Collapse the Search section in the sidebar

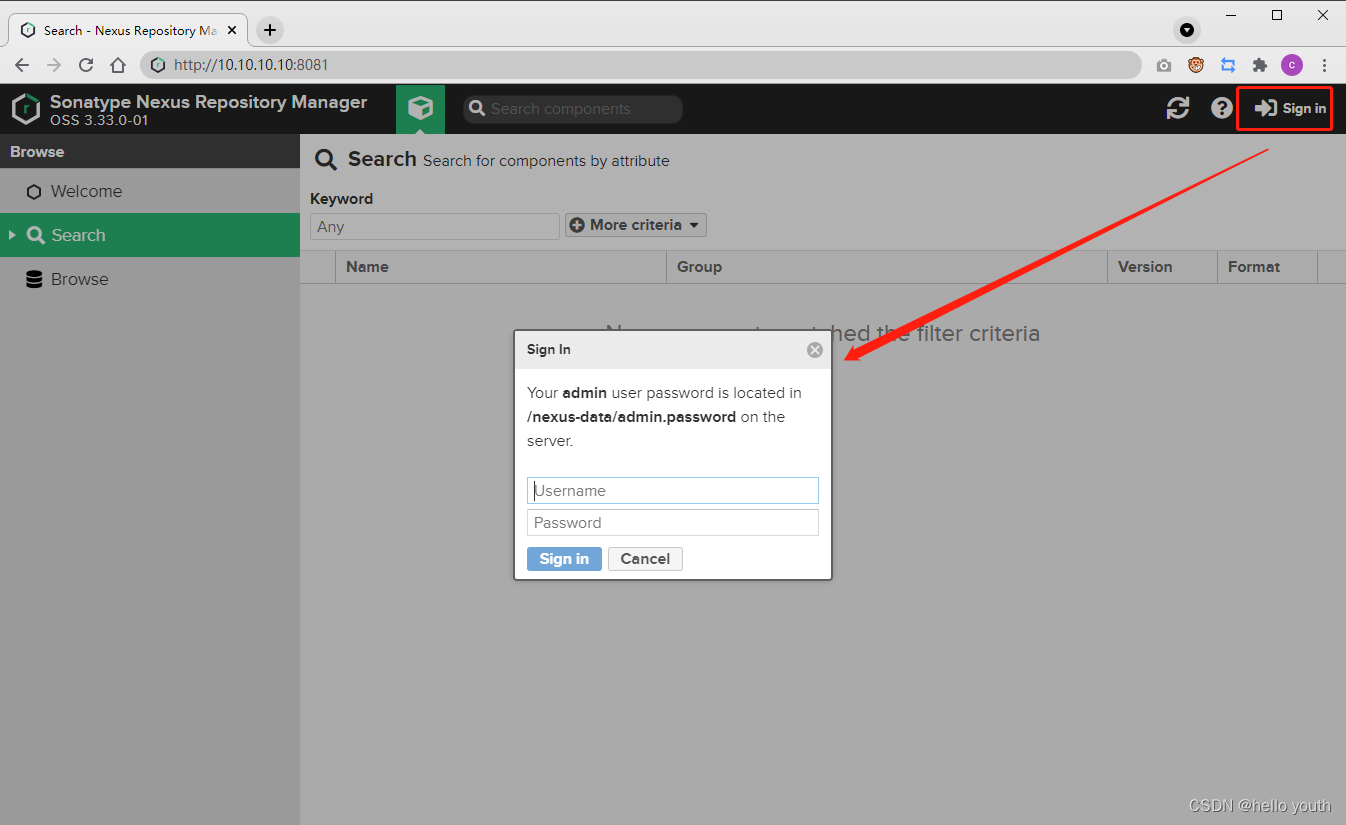point(12,235)
